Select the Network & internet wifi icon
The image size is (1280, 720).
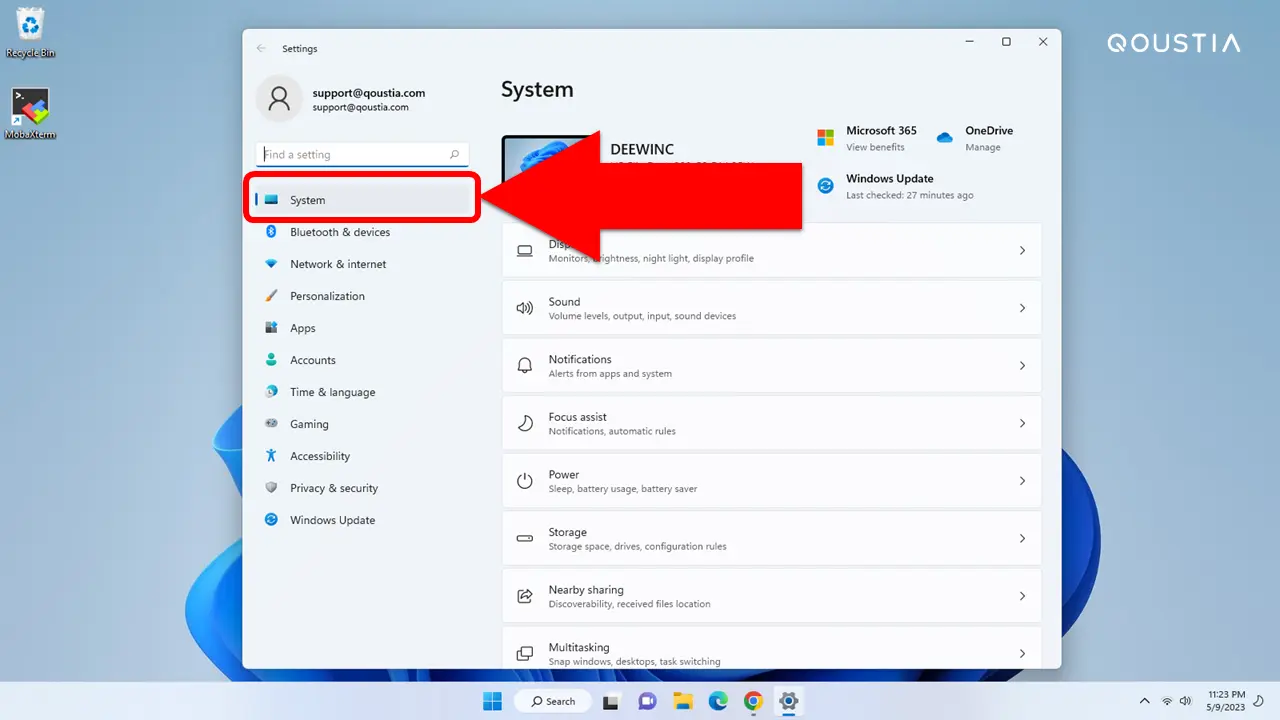271,264
